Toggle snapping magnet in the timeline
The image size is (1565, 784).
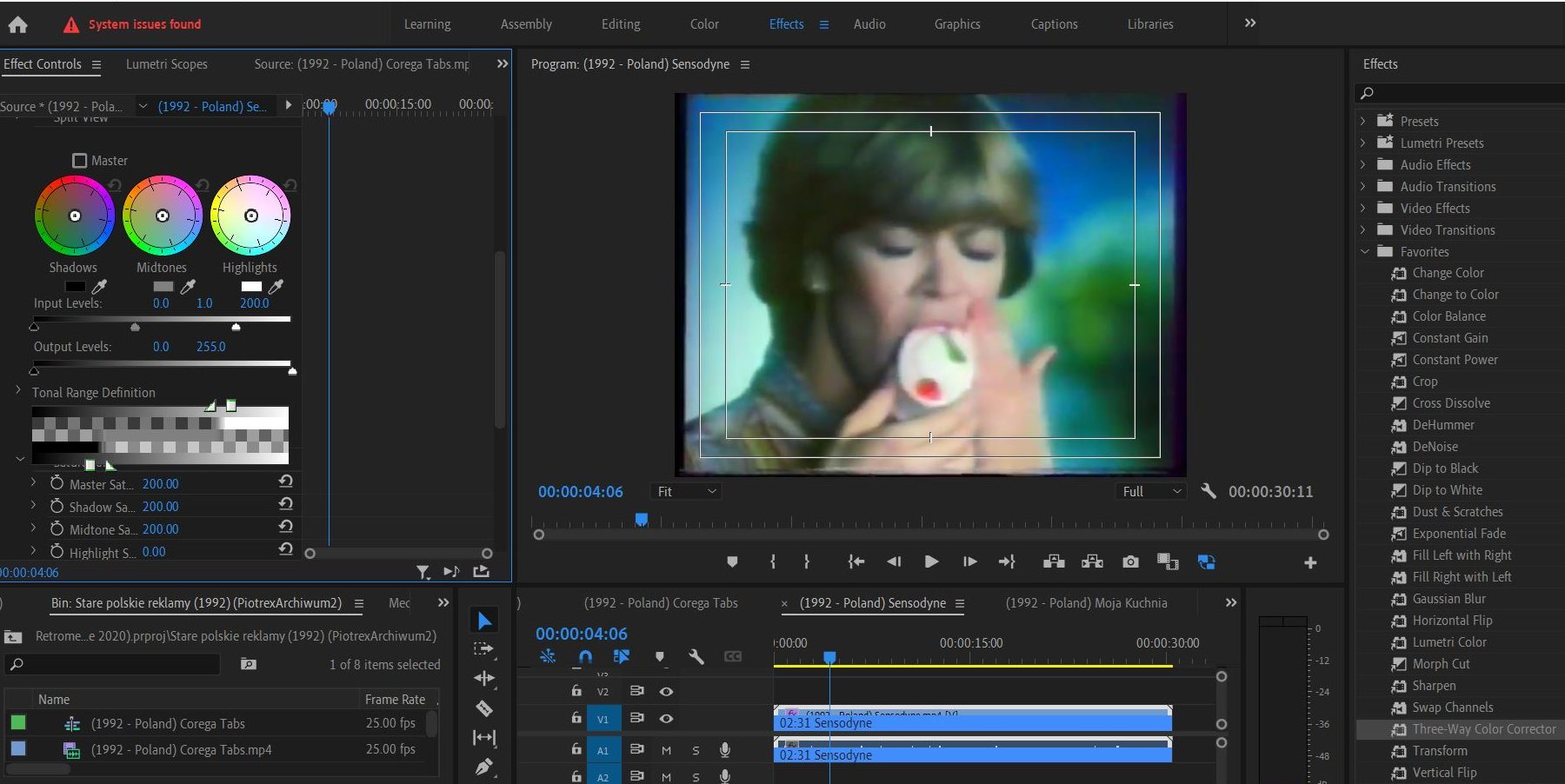tap(585, 656)
